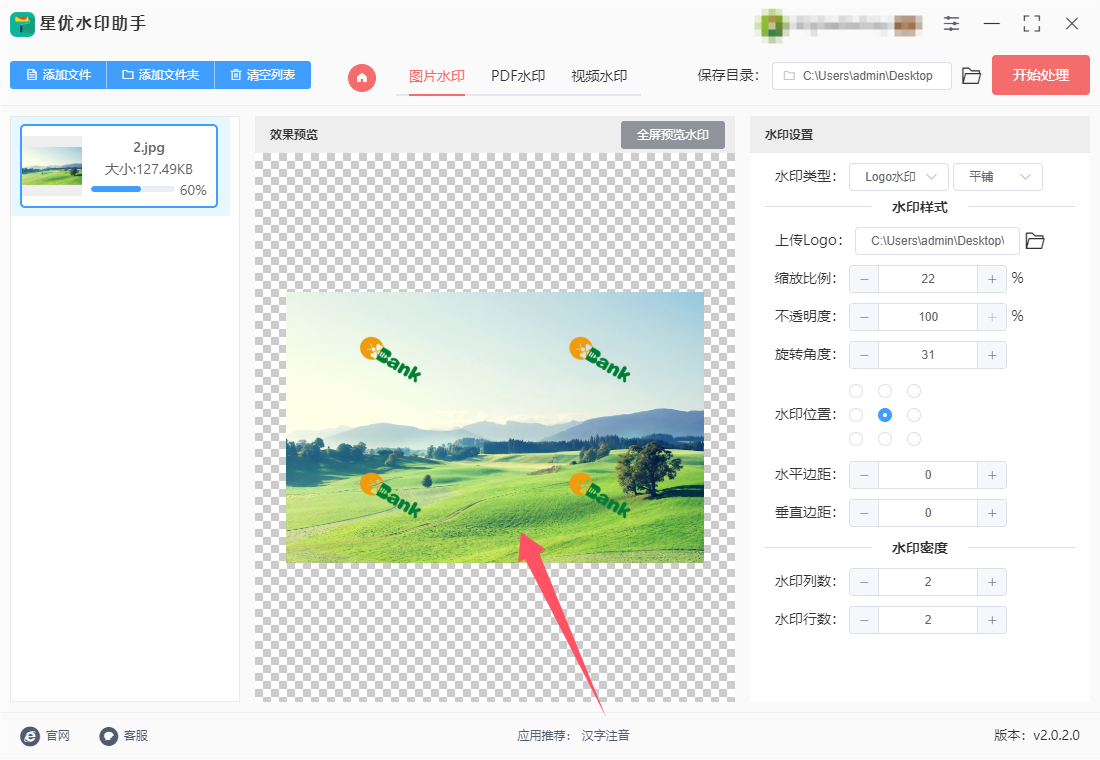Image resolution: width=1100 pixels, height=760 pixels.
Task: Click the app logo in title bar
Action: (22, 24)
